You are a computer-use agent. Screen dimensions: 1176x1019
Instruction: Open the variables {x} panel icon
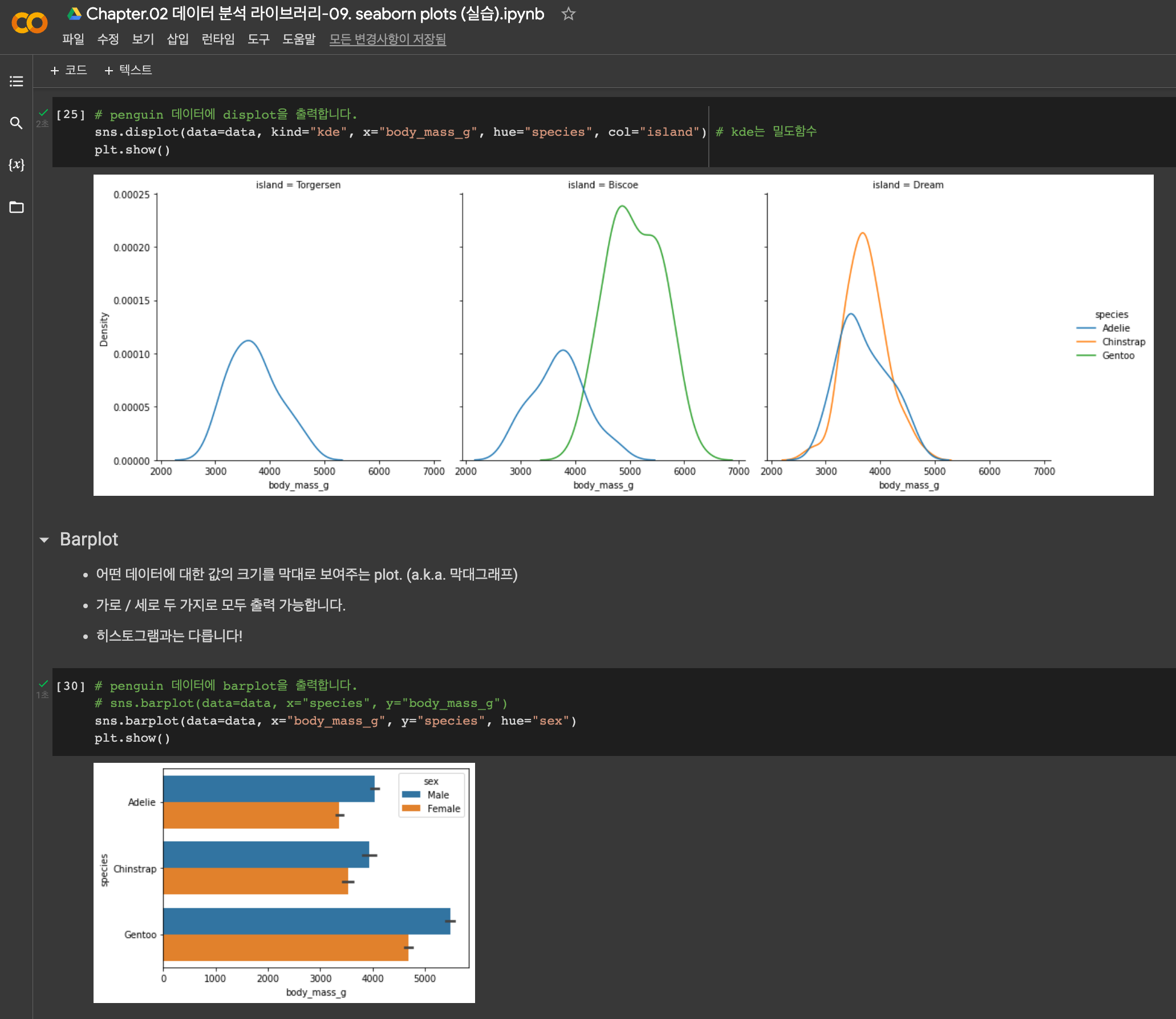point(16,165)
